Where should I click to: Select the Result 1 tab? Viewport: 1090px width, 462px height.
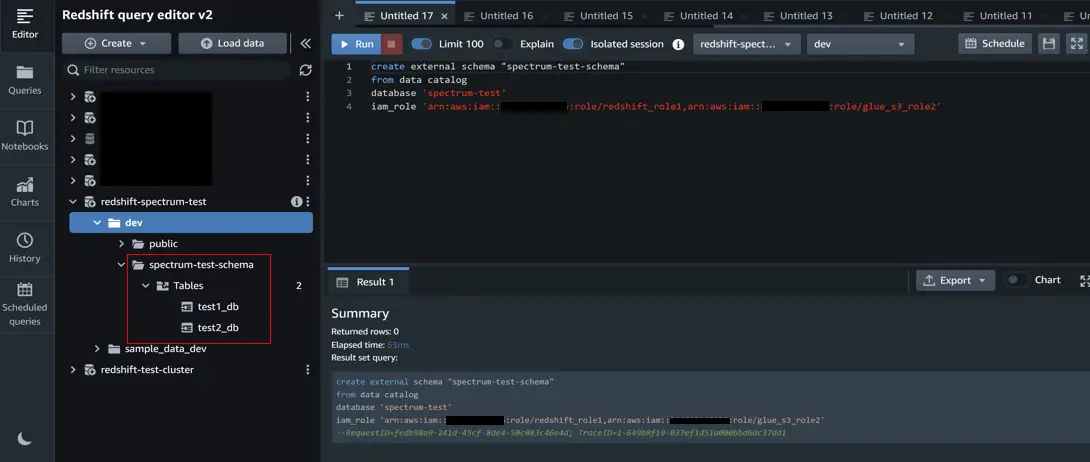coord(367,281)
